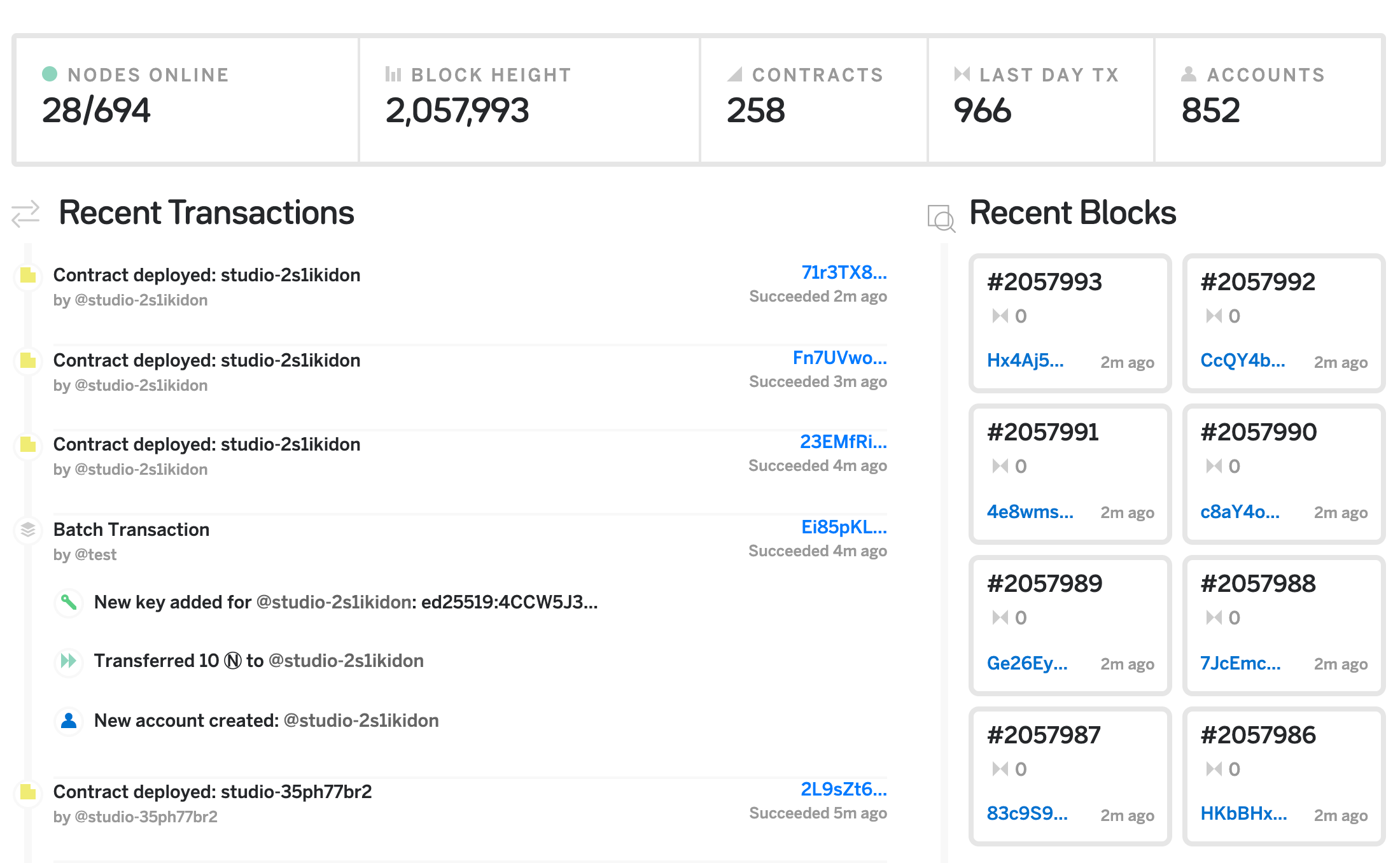This screenshot has width=1400, height=863.
Task: Click the Batch Transaction layers icon
Action: point(28,530)
